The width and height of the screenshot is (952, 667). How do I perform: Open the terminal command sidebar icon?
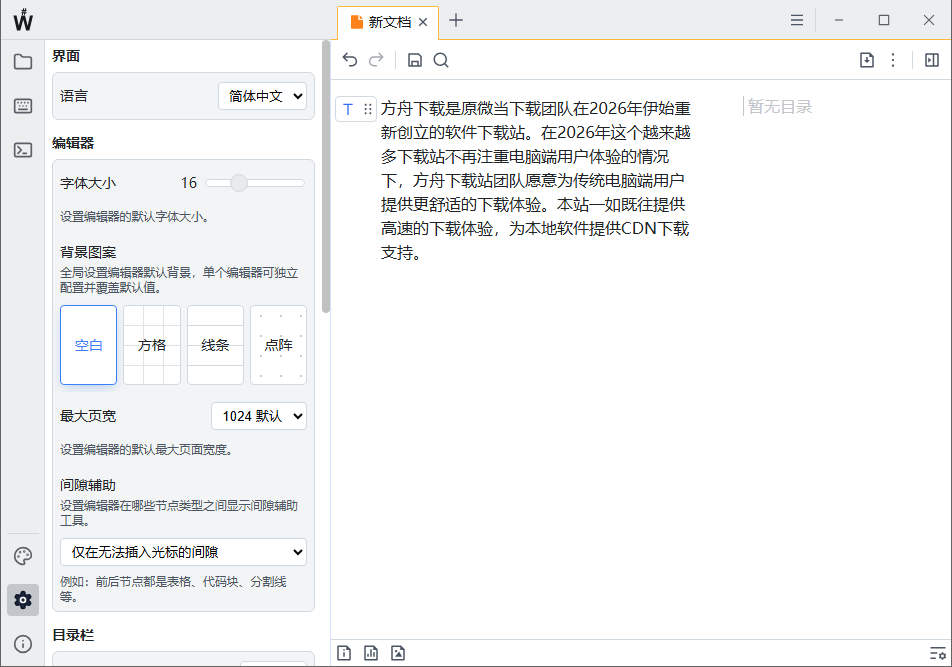(x=23, y=150)
